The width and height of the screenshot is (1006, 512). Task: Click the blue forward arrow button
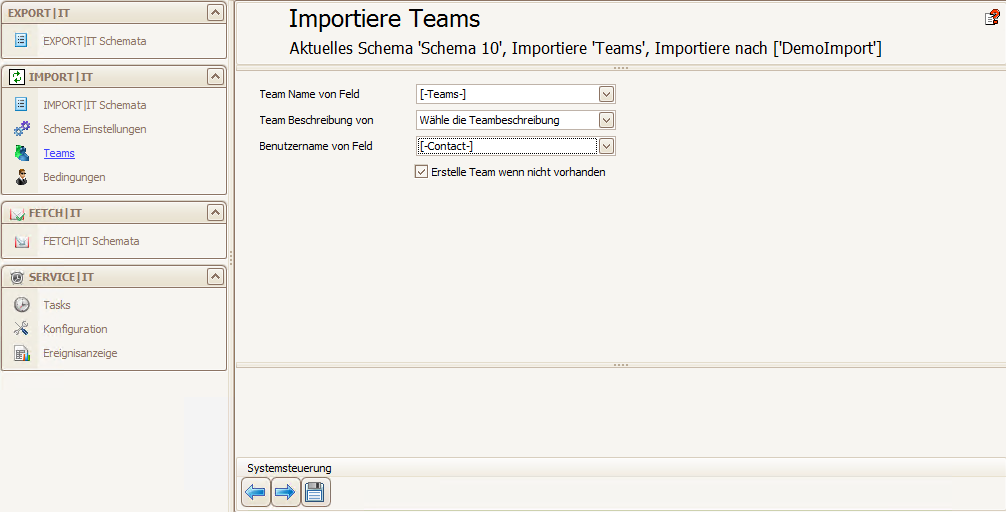(x=286, y=492)
